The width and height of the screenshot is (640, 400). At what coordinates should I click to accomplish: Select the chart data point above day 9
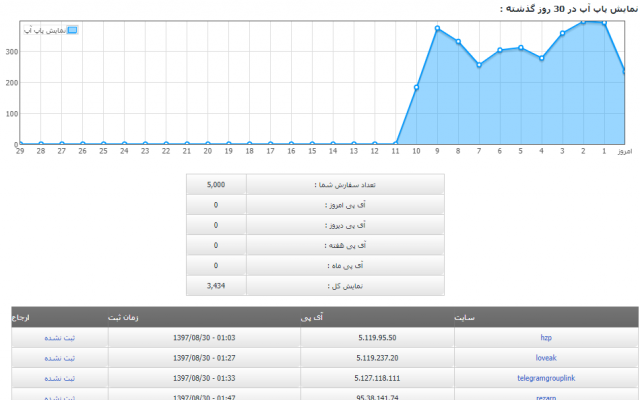[437, 29]
